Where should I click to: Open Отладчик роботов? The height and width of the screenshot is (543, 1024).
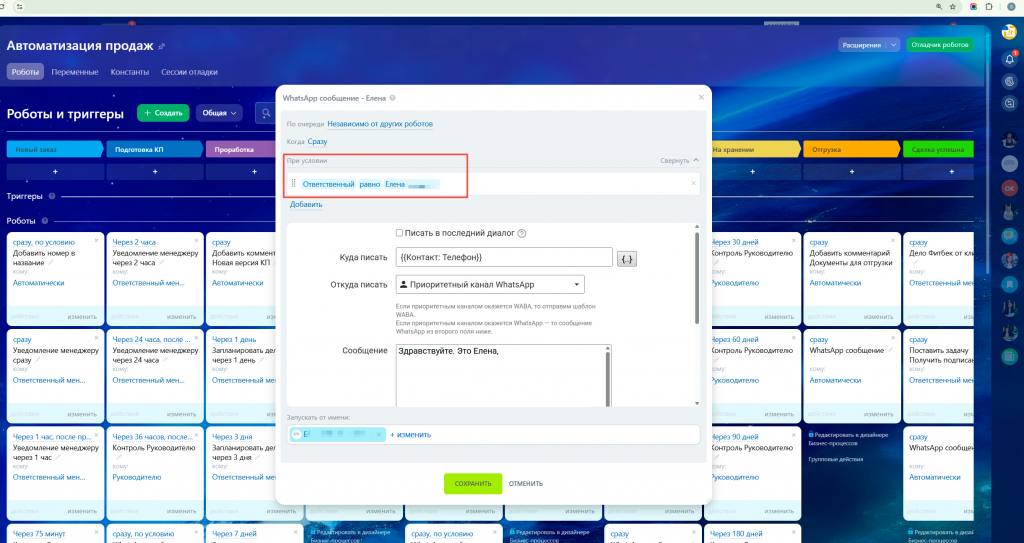coord(940,45)
